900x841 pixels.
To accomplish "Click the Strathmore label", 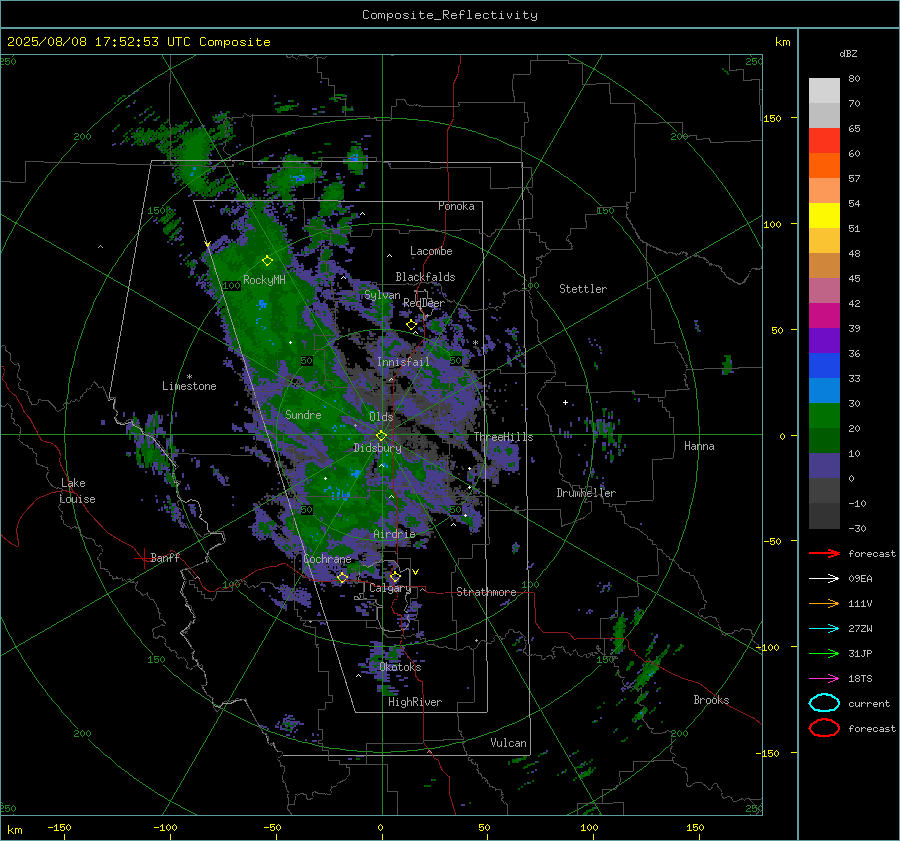I will (486, 592).
